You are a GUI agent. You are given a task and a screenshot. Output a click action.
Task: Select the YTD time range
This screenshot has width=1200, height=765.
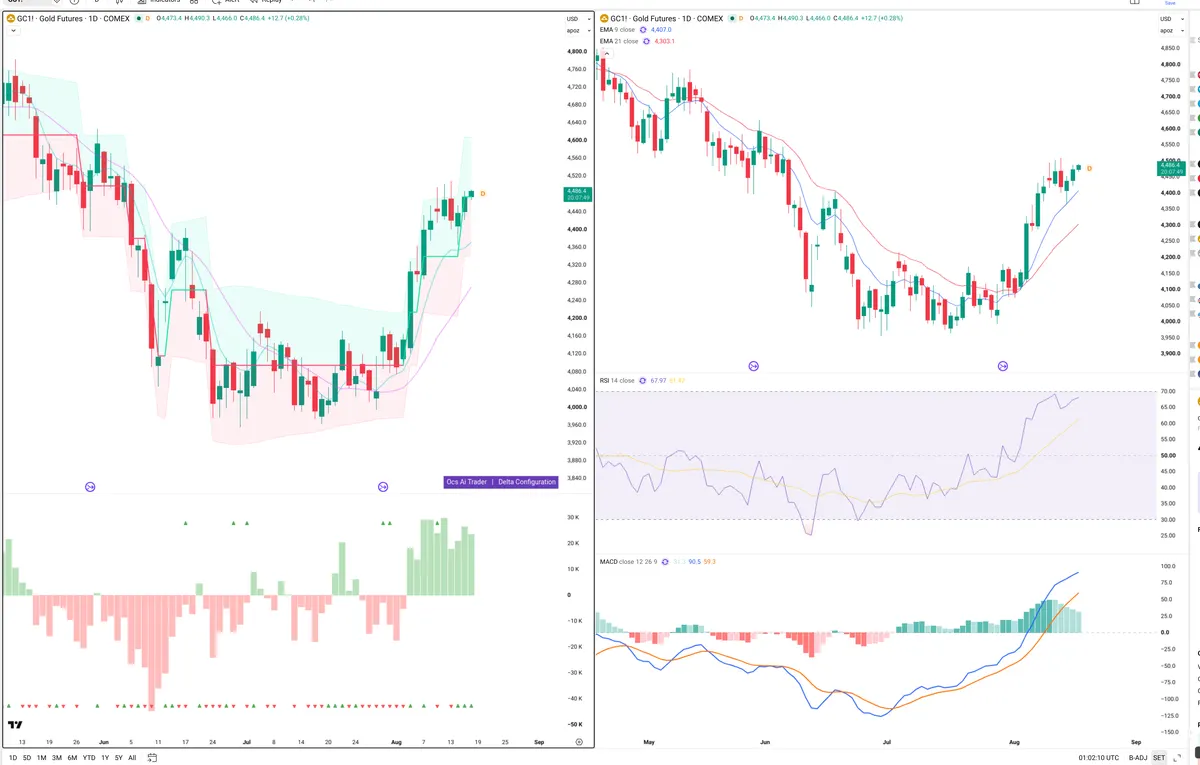tap(89, 758)
